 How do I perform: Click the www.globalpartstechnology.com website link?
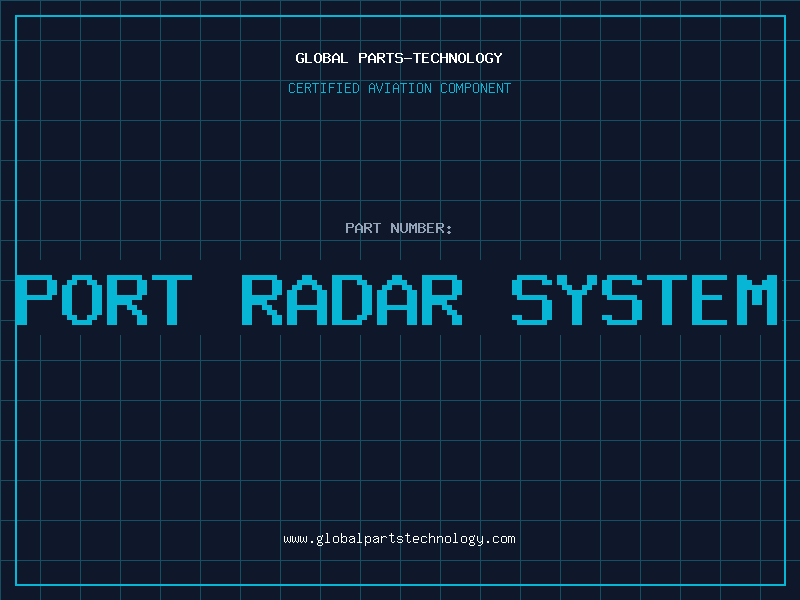click(399, 539)
